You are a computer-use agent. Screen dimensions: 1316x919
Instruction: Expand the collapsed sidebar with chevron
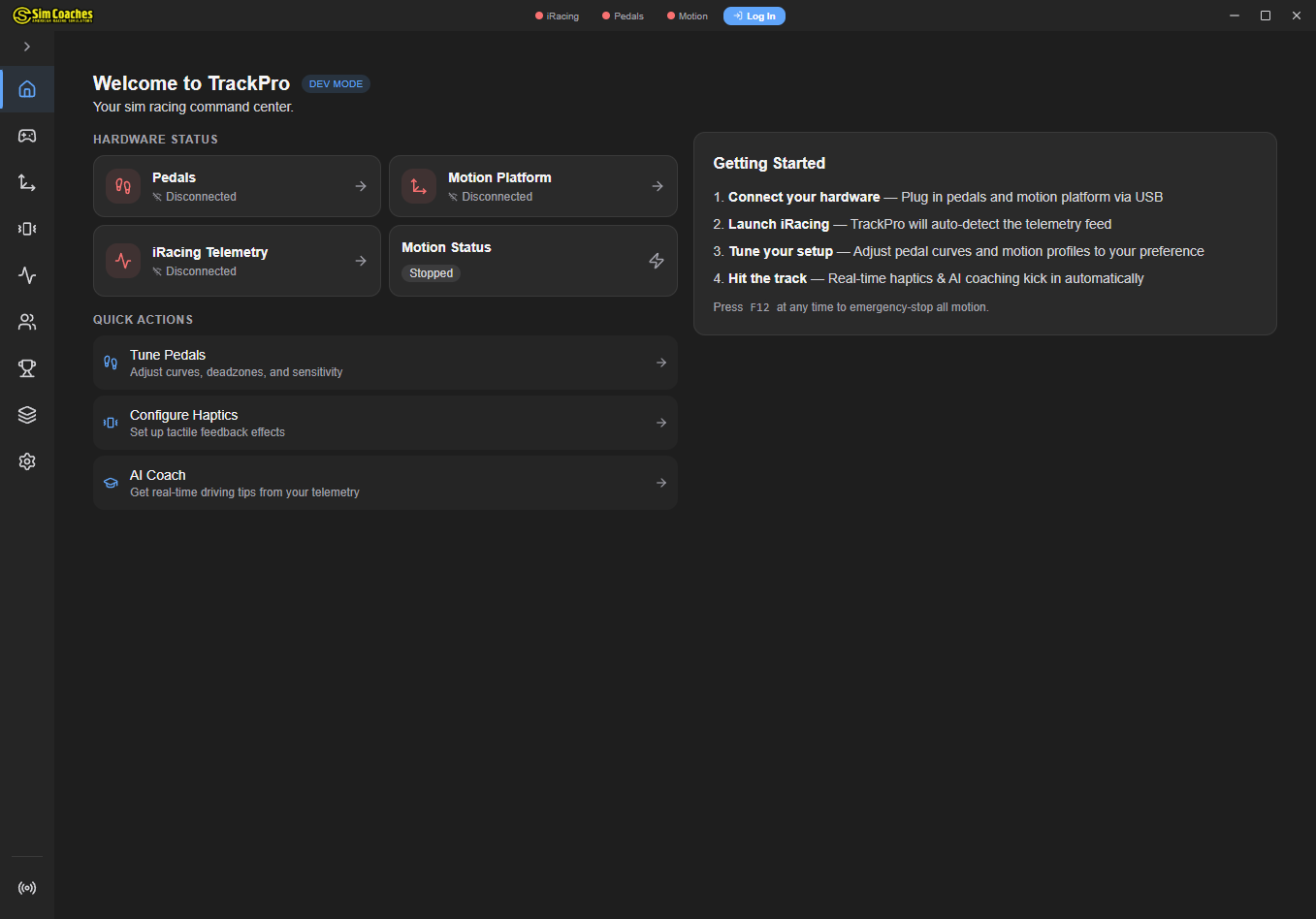click(27, 47)
